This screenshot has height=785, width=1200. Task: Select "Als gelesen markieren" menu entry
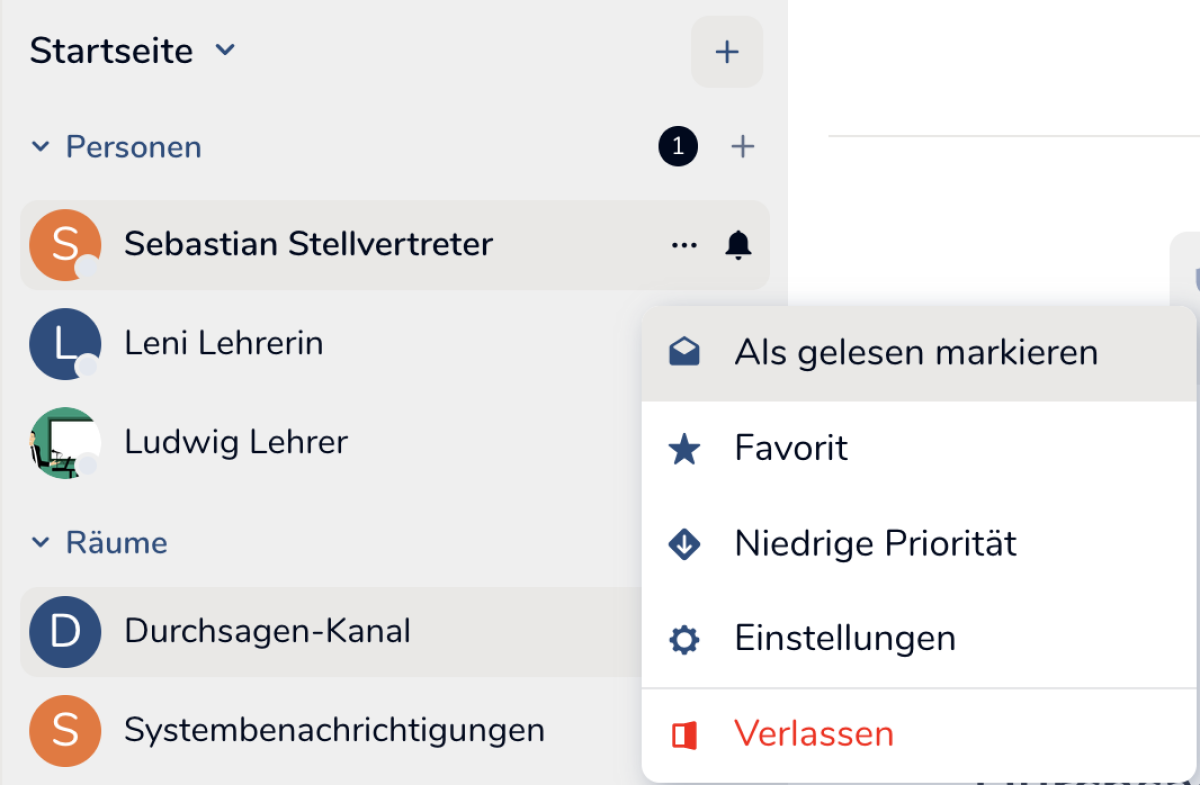[x=916, y=352]
